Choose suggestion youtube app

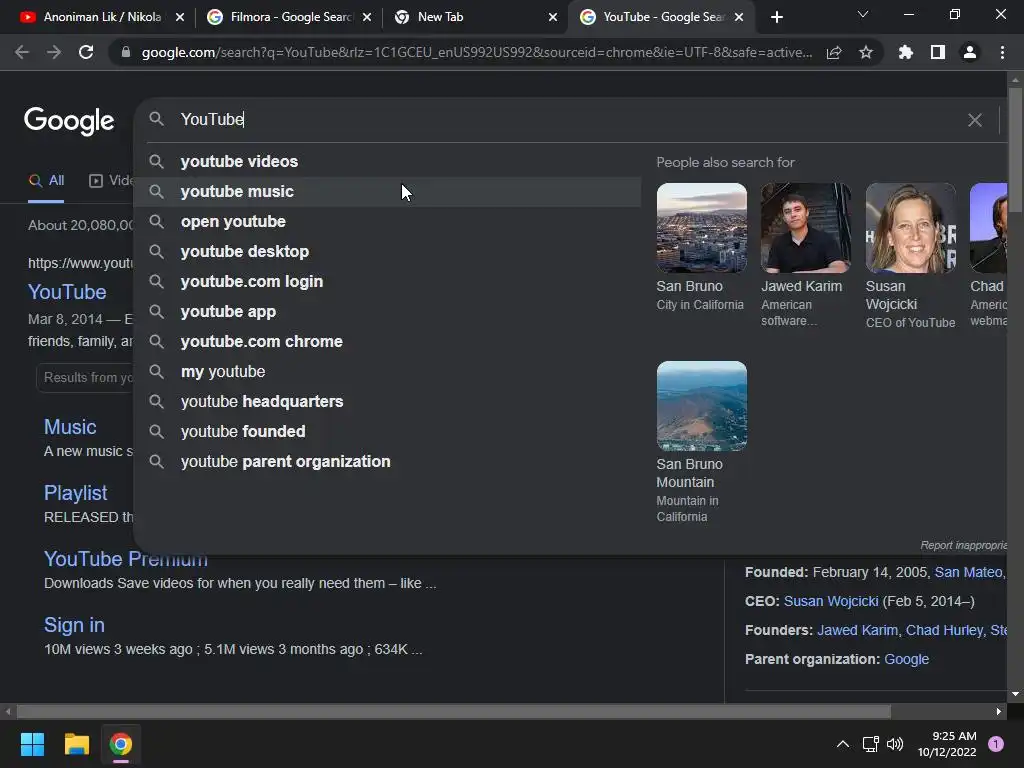[x=387, y=312]
